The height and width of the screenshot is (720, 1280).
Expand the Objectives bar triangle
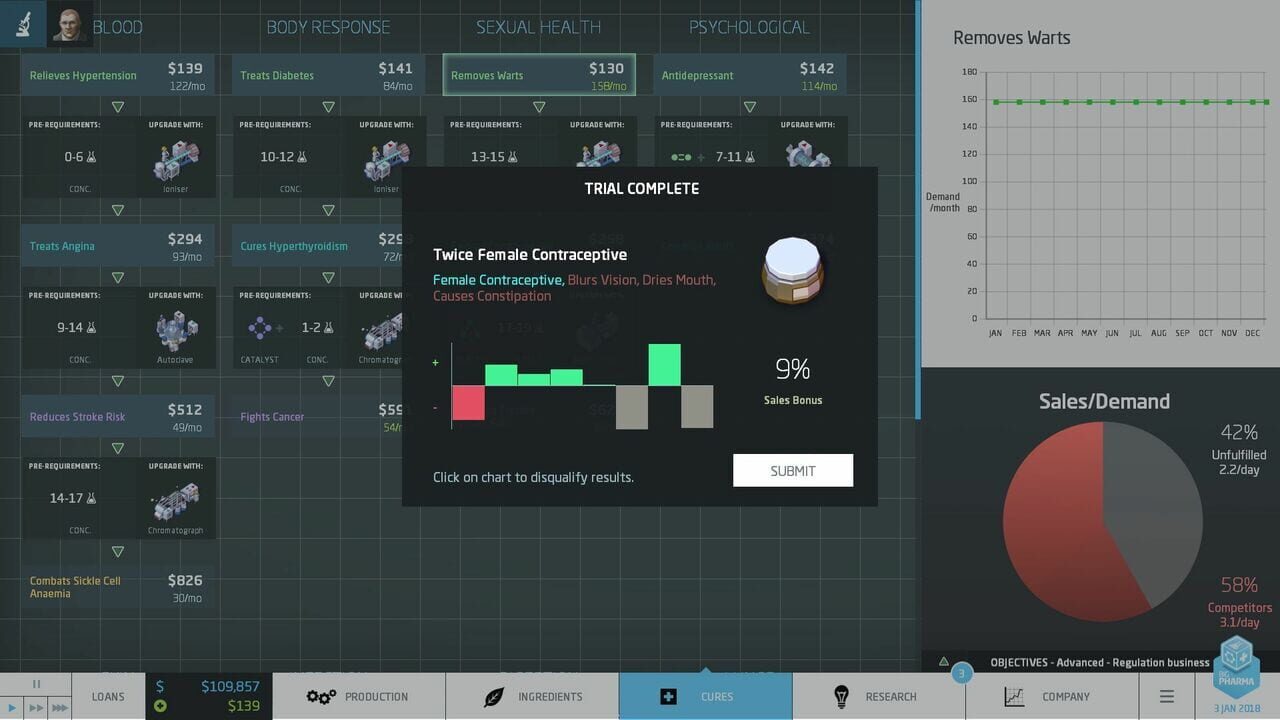click(x=943, y=662)
